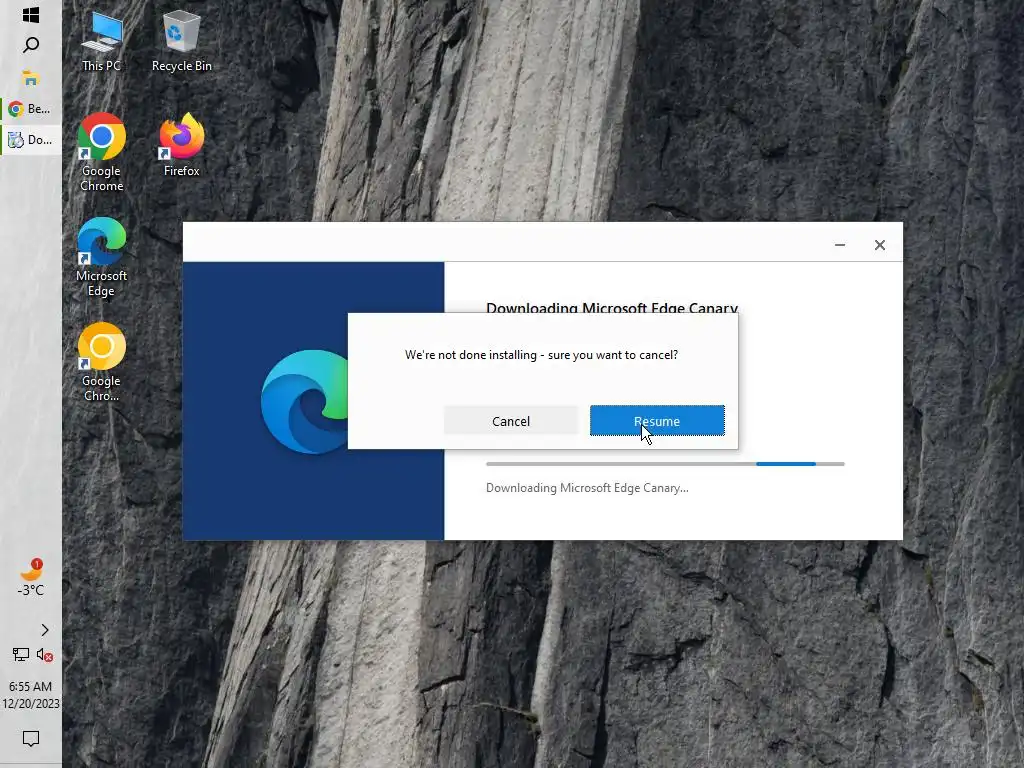The image size is (1024, 768).
Task: Select the This PC desktop icon
Action: 101,42
